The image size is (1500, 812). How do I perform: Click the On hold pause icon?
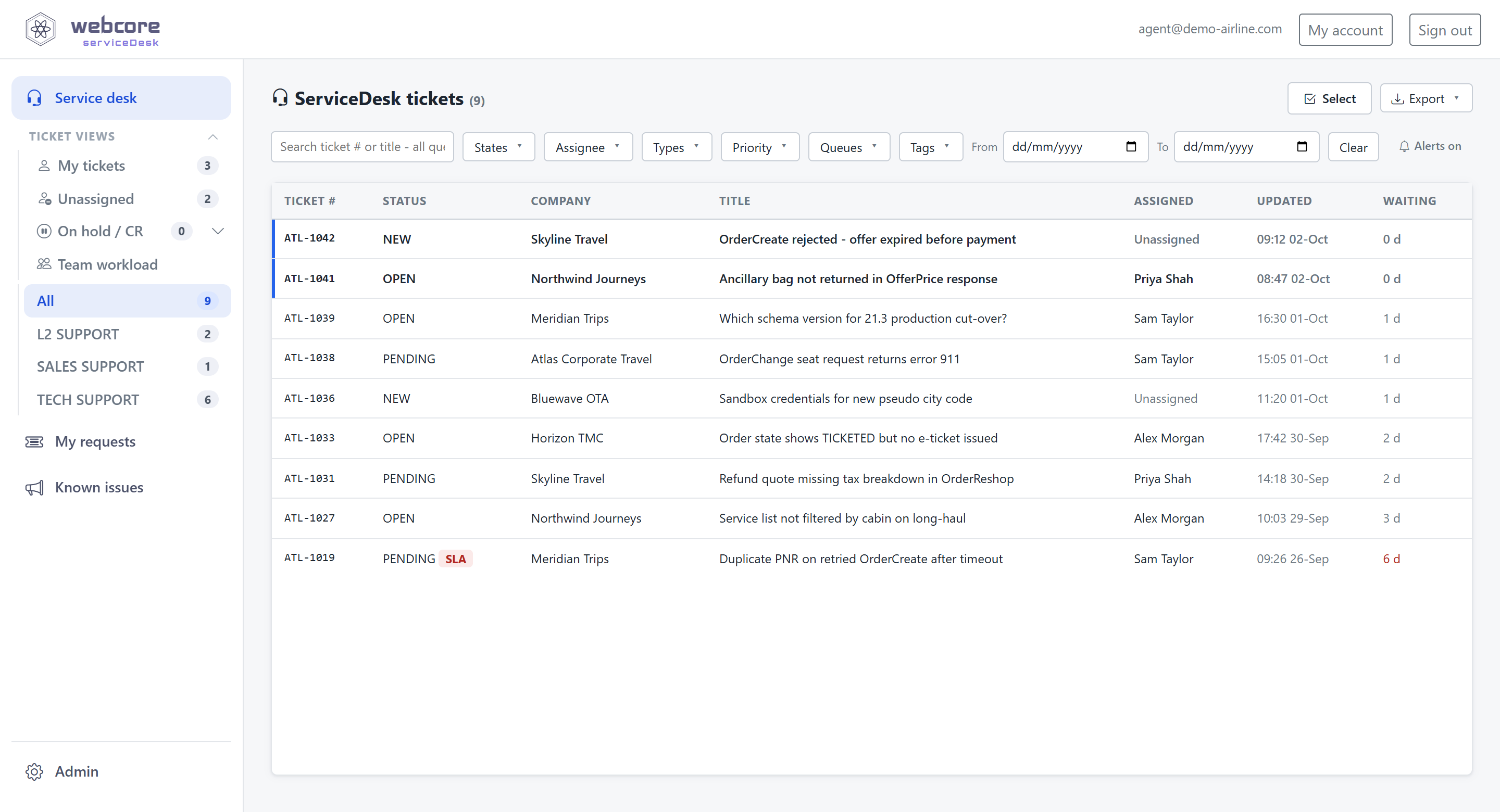point(44,231)
